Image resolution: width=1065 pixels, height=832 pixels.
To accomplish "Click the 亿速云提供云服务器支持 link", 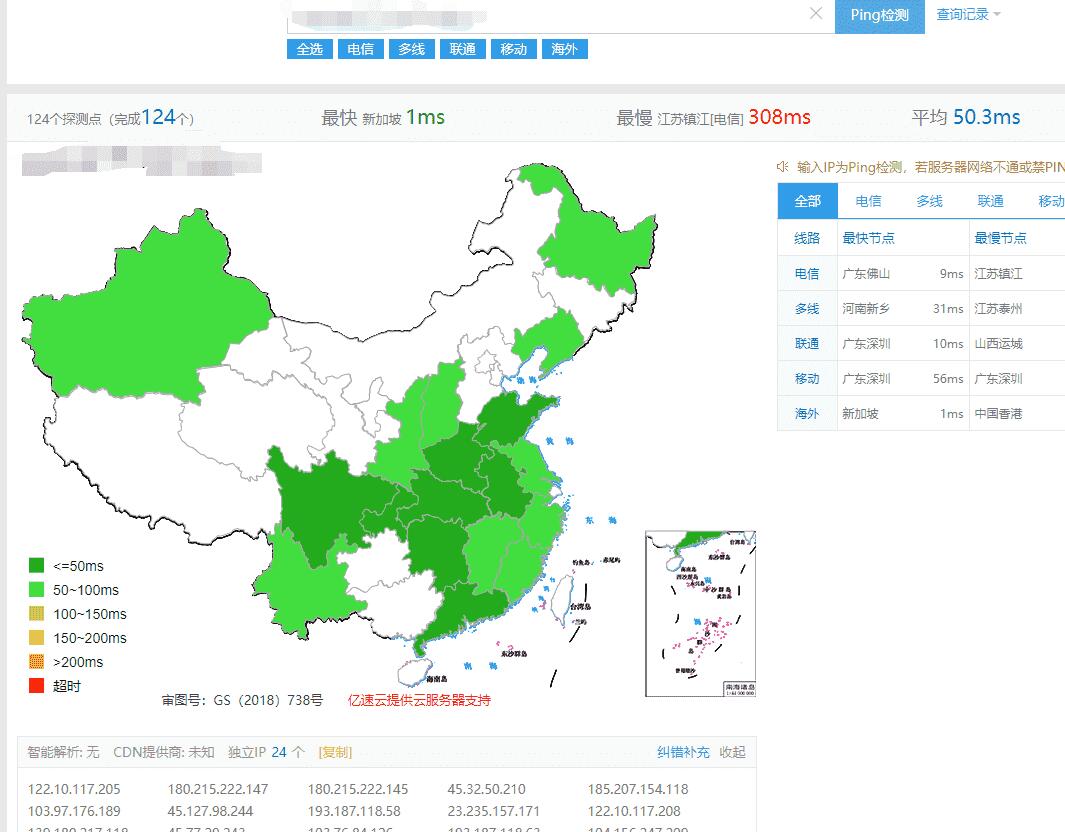I will [419, 700].
